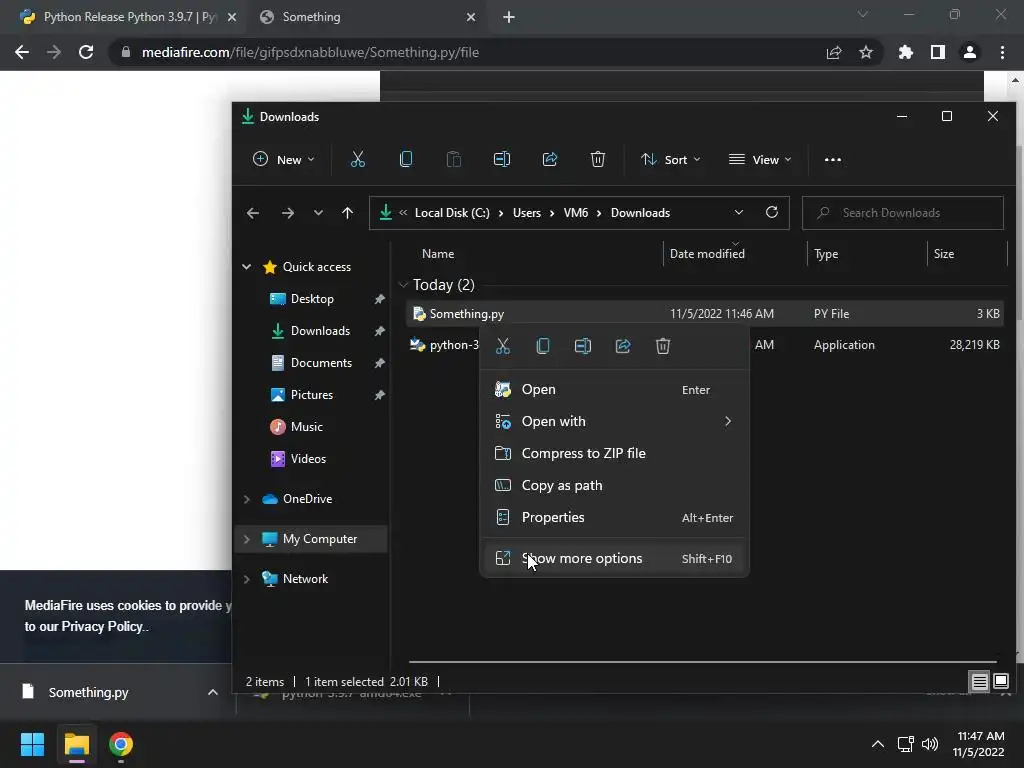Open Windows Start menu
This screenshot has width=1024, height=768.
32,744
